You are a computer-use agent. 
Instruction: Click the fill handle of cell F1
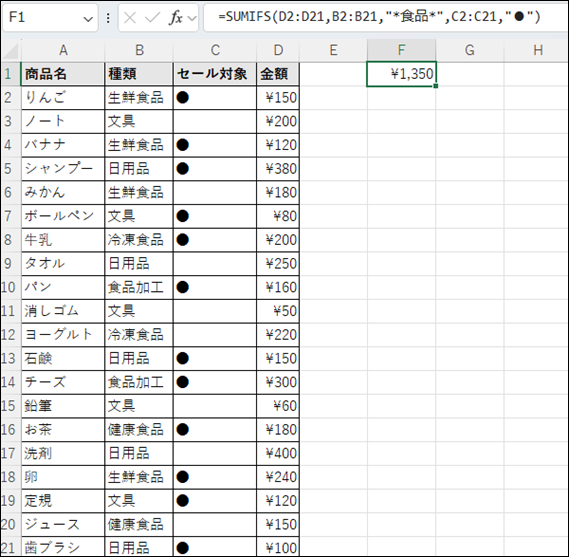pyautogui.click(x=435, y=86)
